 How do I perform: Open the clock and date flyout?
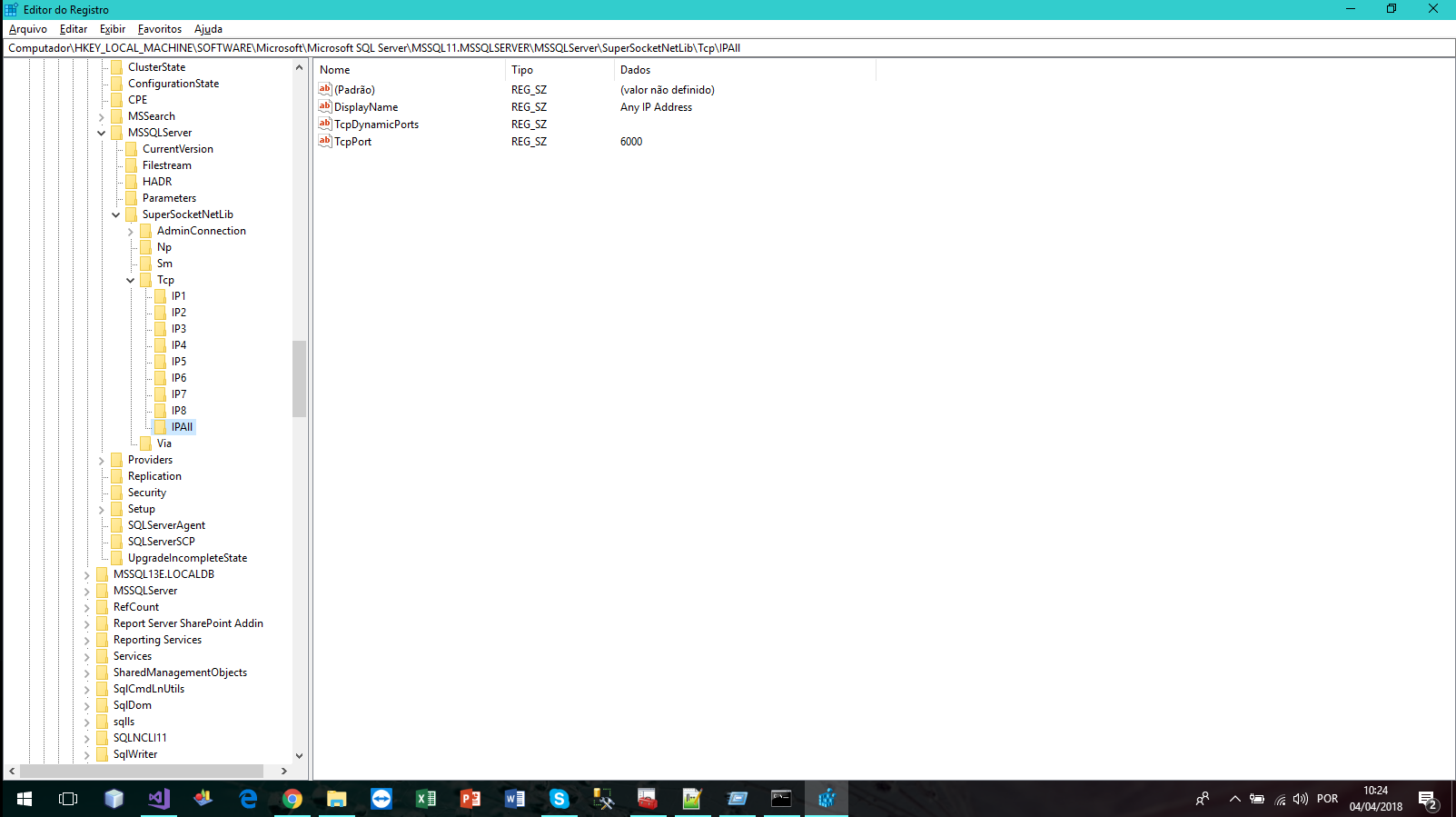click(x=1375, y=799)
